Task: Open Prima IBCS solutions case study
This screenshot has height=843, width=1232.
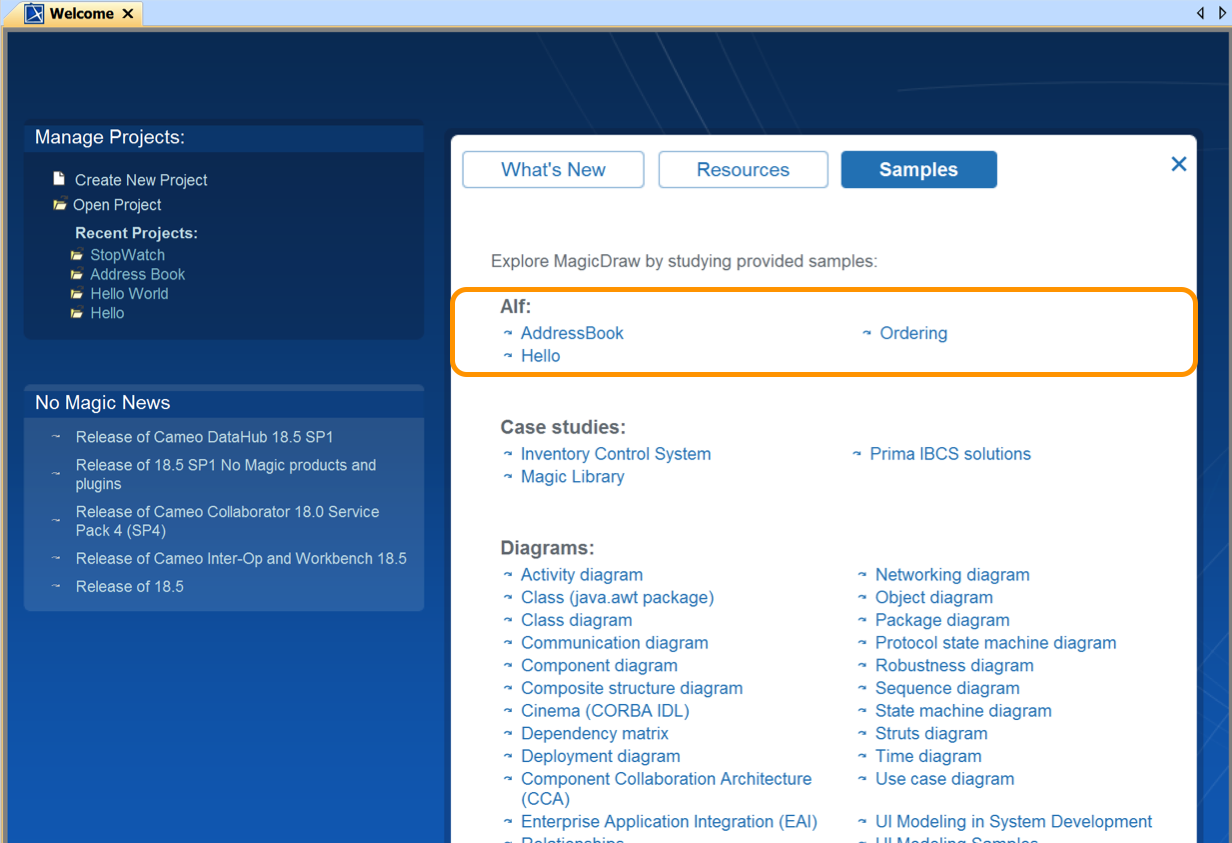Action: click(x=950, y=454)
